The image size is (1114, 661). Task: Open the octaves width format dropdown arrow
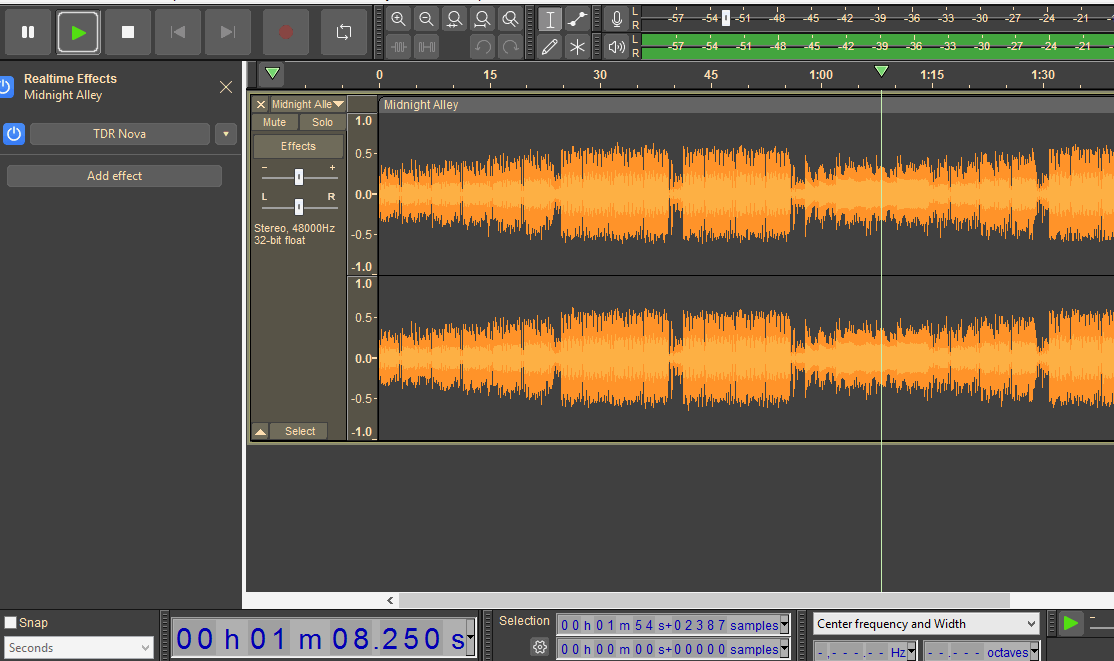[1034, 651]
